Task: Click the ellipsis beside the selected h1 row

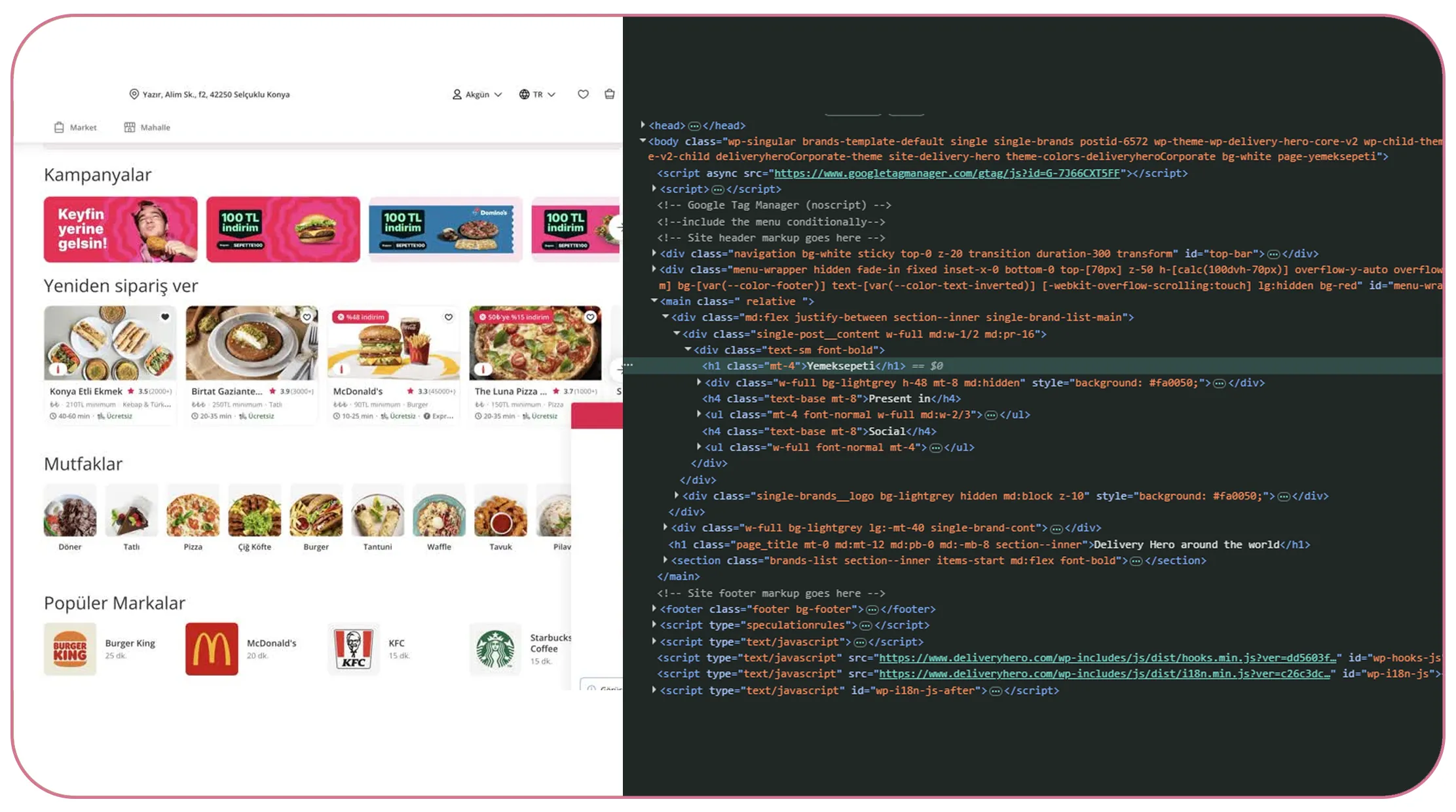Action: [x=628, y=365]
